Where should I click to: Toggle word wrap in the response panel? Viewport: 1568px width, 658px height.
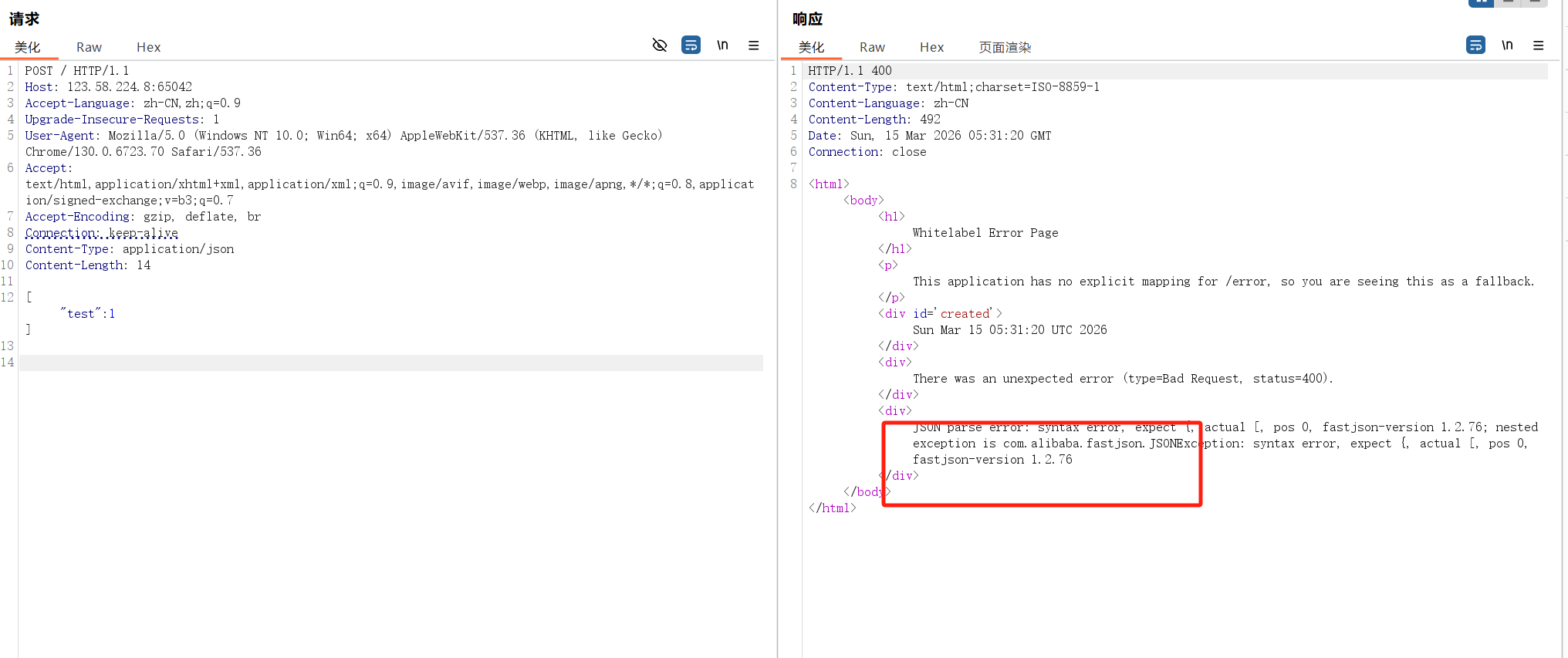coord(1475,45)
